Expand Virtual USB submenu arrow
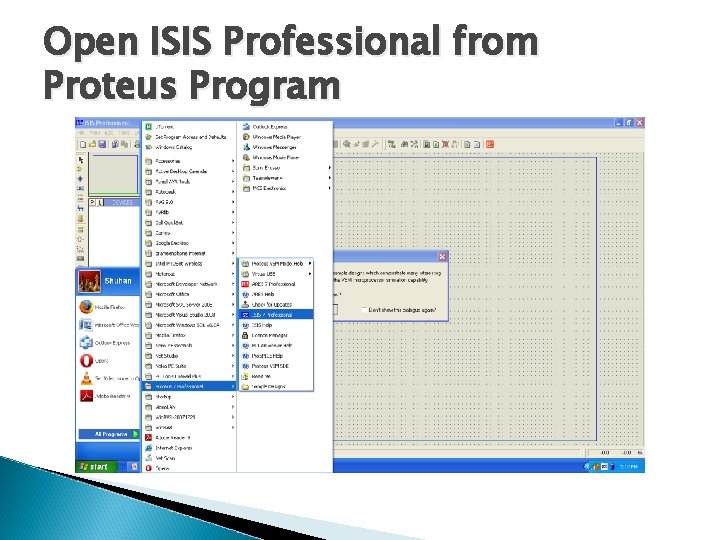This screenshot has height=540, width=720. (310, 274)
